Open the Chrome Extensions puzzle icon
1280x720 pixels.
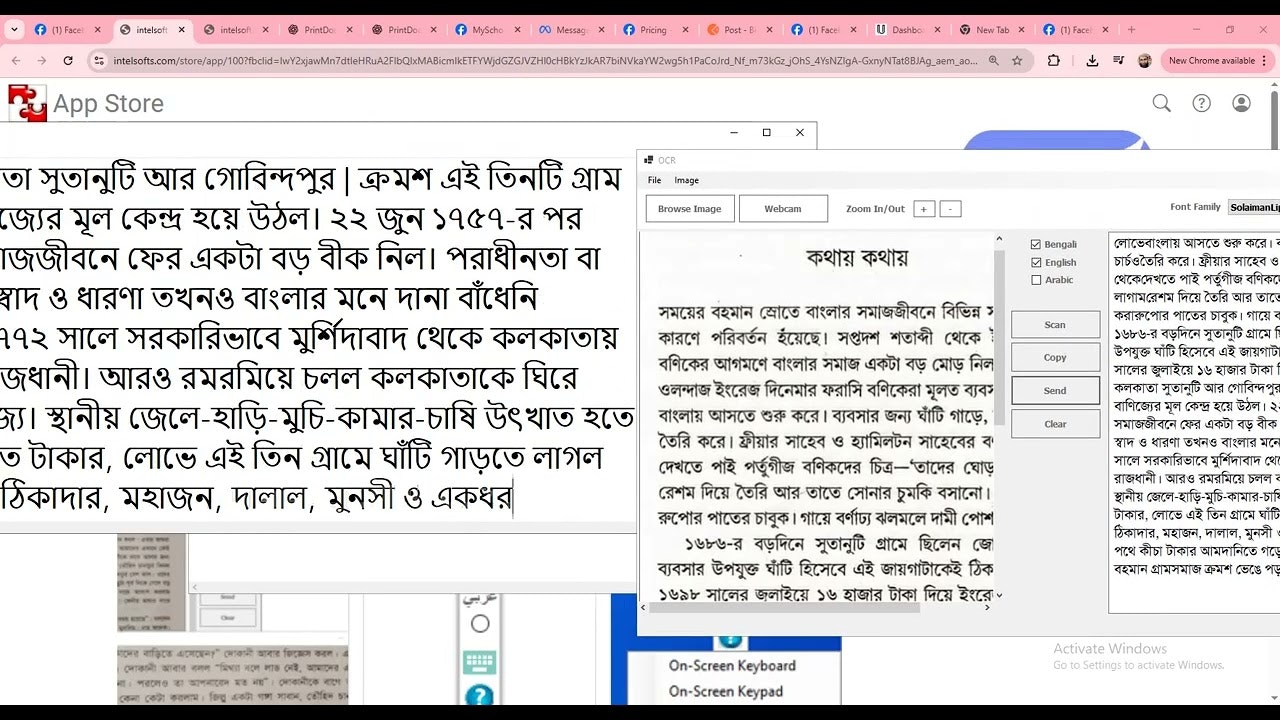[1053, 61]
